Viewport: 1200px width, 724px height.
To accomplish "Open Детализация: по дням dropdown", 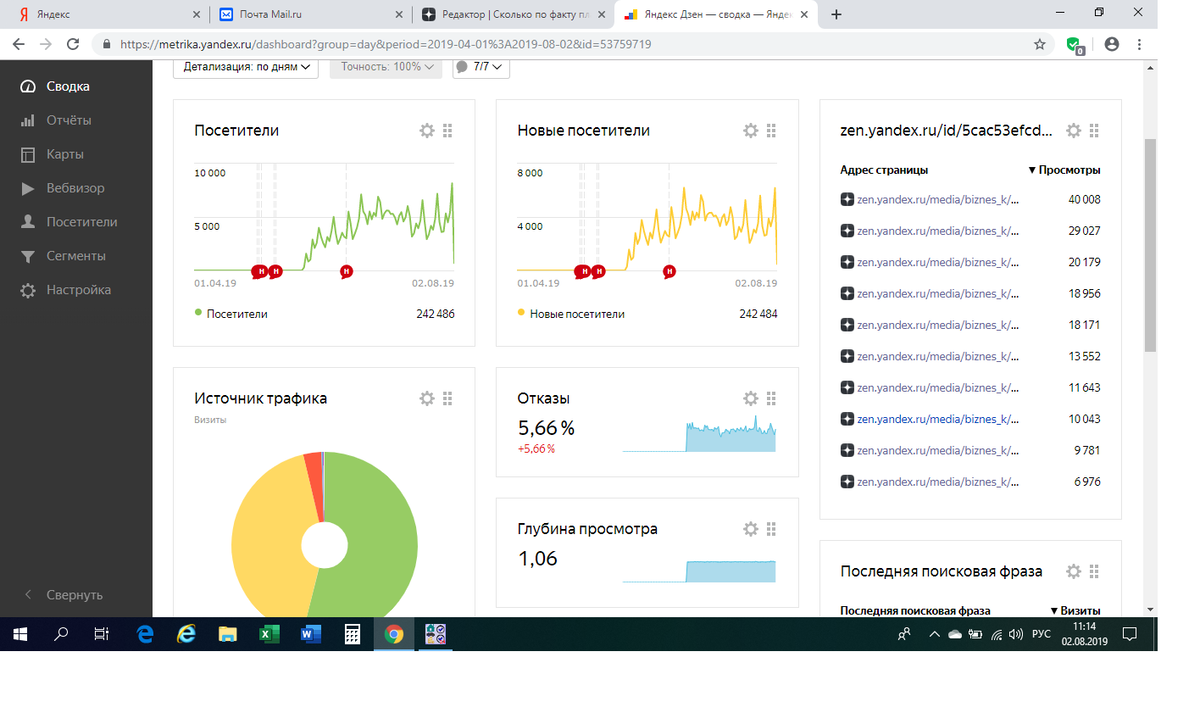I will (246, 67).
